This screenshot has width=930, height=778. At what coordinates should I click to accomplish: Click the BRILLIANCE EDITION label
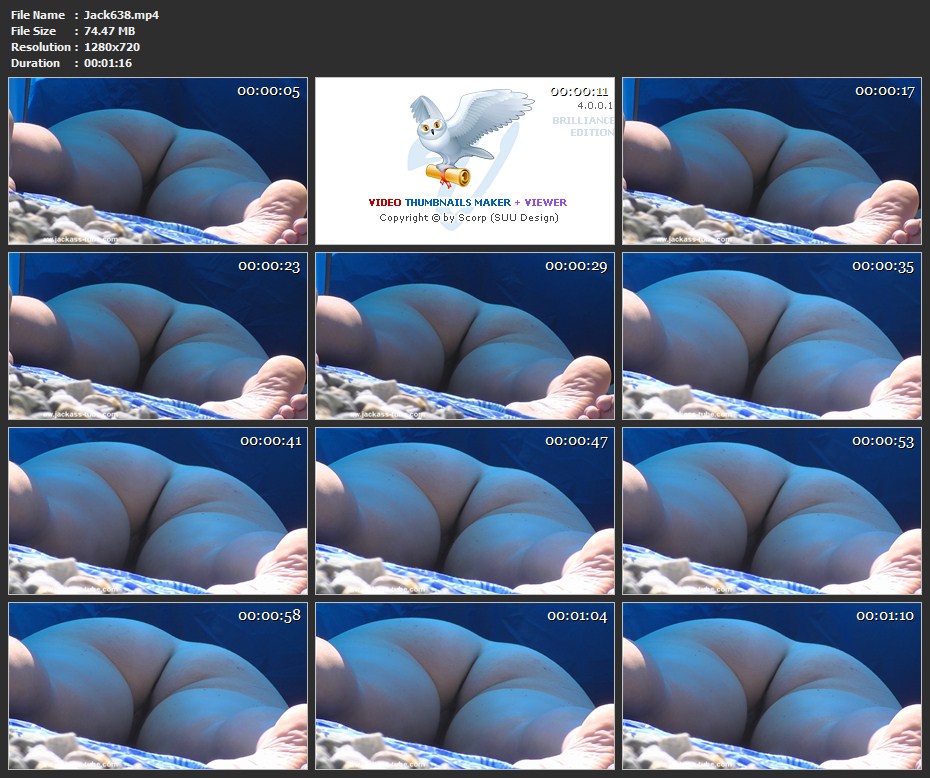(x=584, y=126)
